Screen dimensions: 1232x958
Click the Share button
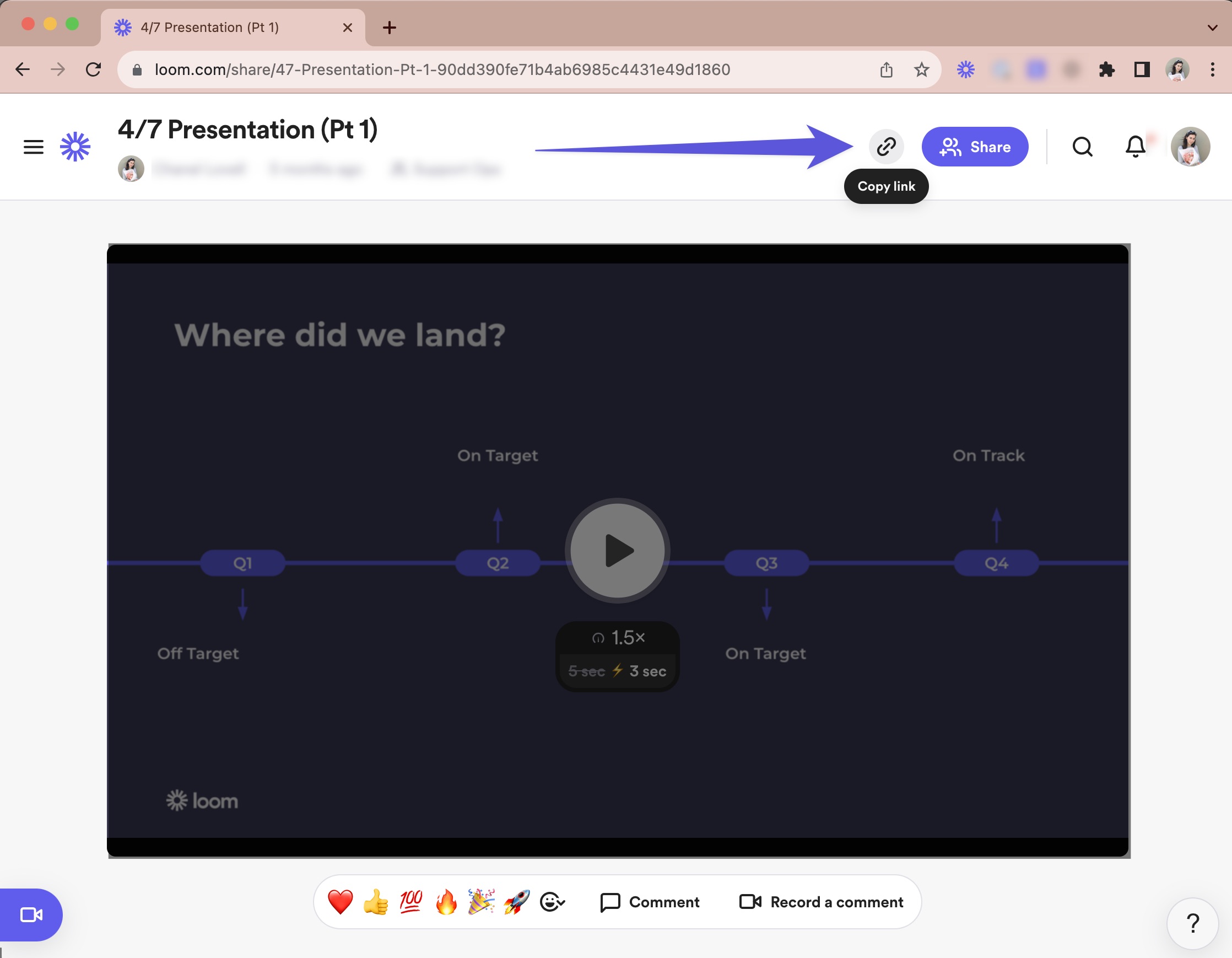pyautogui.click(x=974, y=147)
